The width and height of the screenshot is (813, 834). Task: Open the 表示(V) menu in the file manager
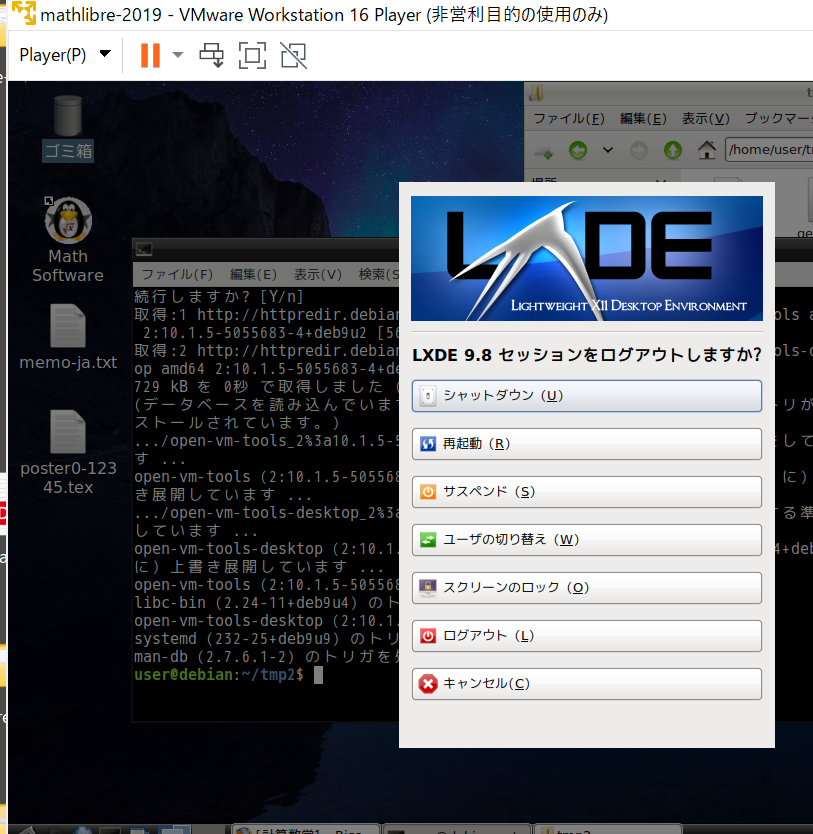pyautogui.click(x=706, y=118)
